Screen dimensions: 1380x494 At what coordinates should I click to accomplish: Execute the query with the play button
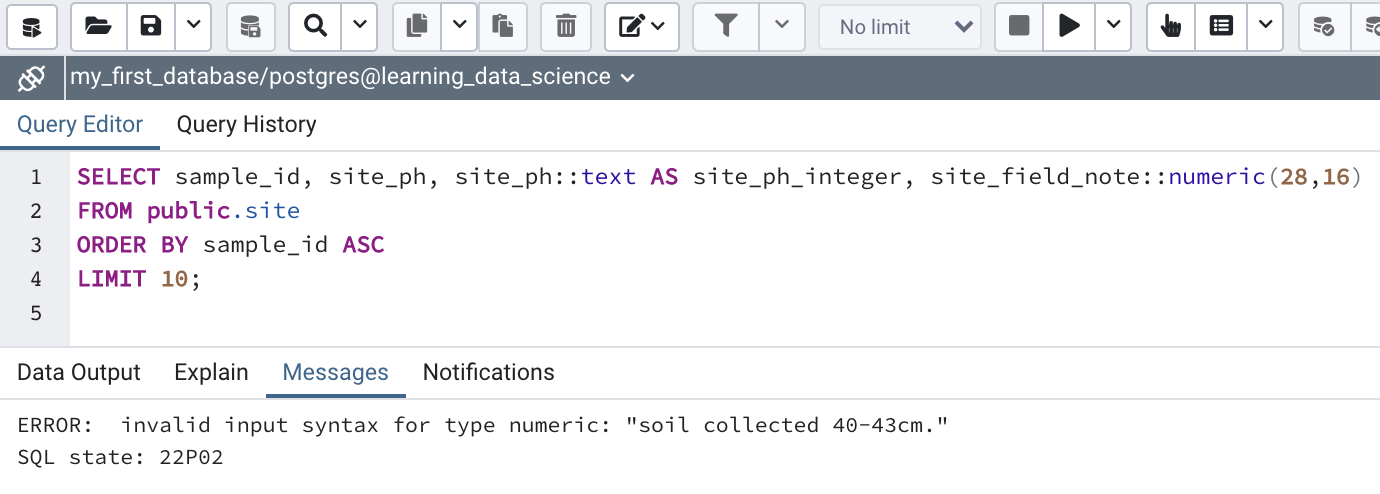(x=1069, y=27)
